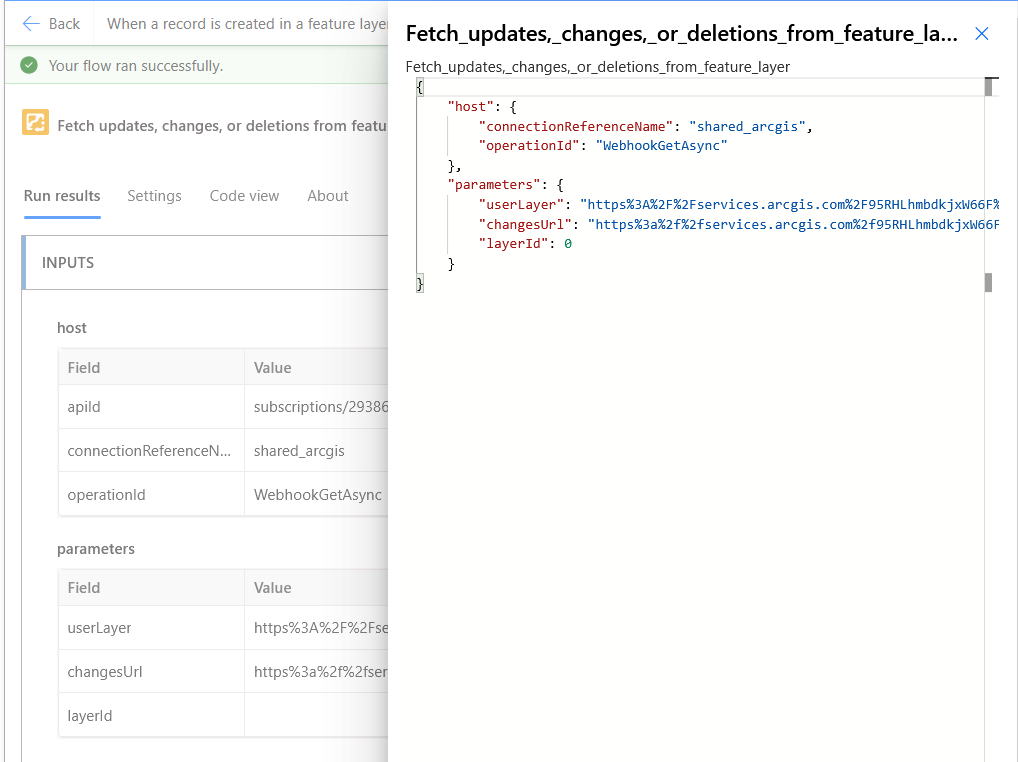Viewport: 1018px width, 762px height.
Task: Click the INPUTS section header
Action: pos(69,262)
